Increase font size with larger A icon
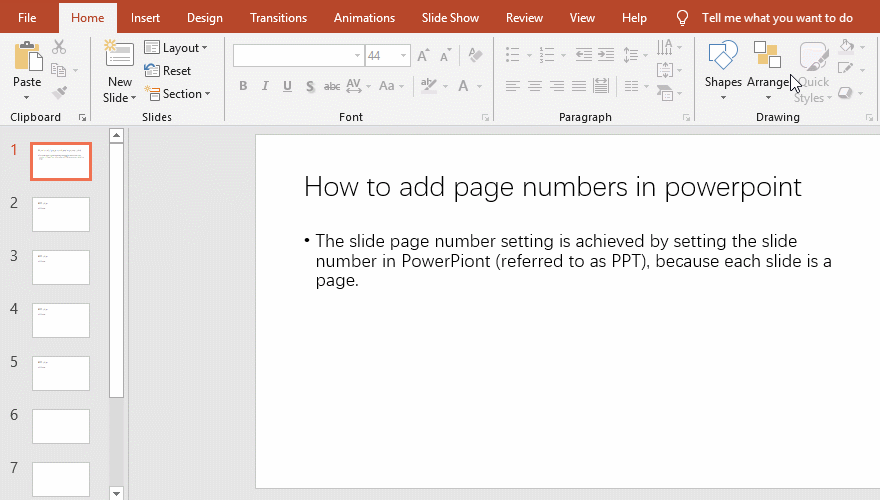The height and width of the screenshot is (500, 880). [x=423, y=55]
